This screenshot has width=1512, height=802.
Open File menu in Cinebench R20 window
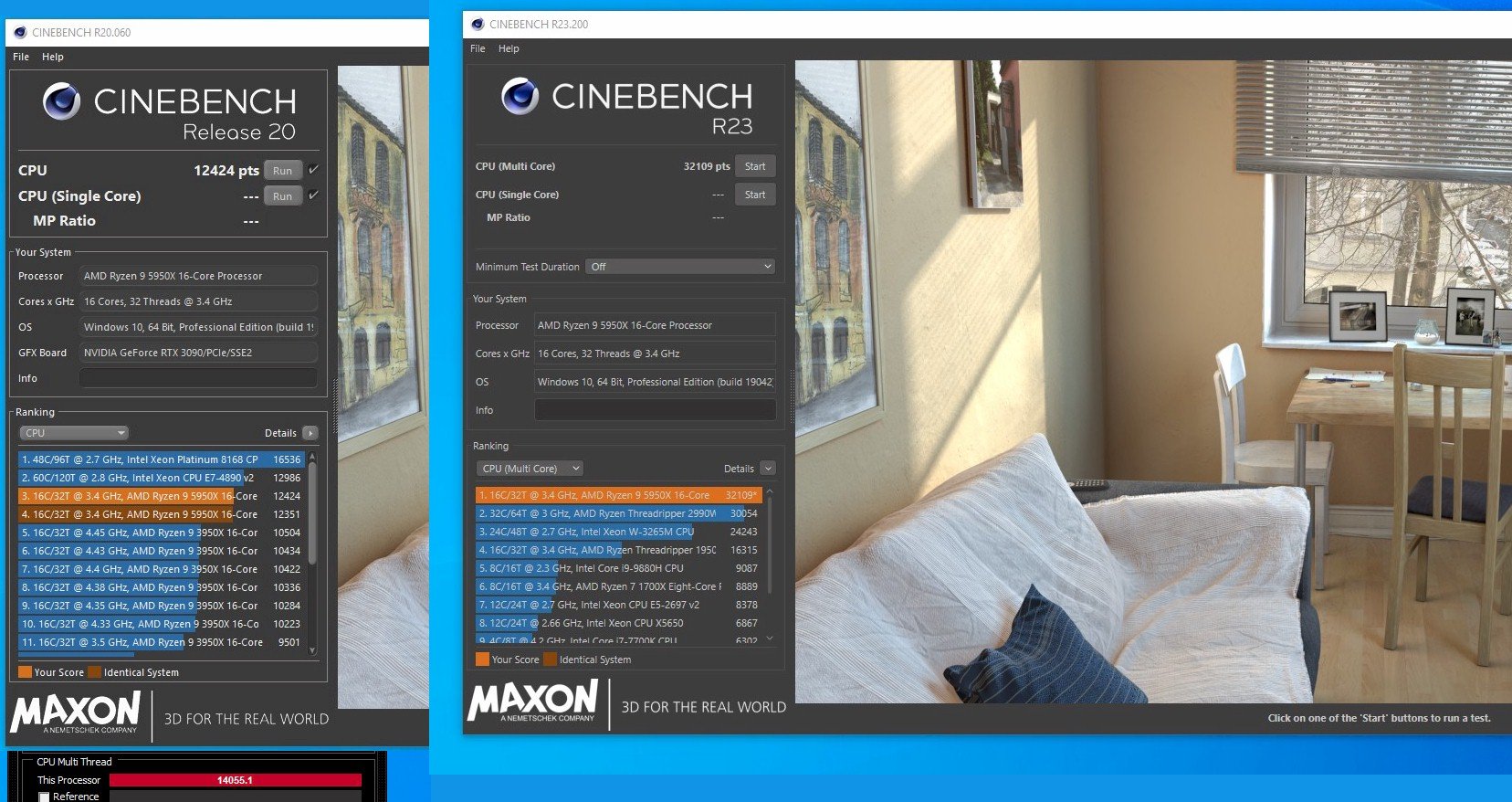point(21,57)
